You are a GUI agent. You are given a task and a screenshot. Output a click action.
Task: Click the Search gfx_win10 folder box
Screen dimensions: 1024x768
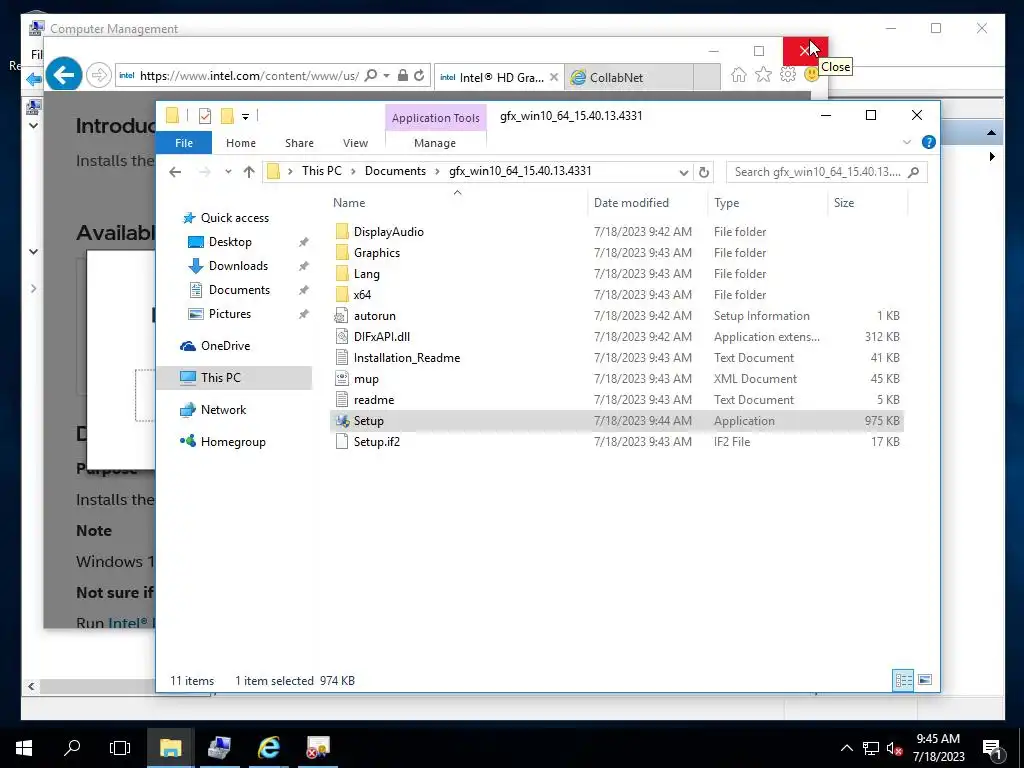point(826,172)
